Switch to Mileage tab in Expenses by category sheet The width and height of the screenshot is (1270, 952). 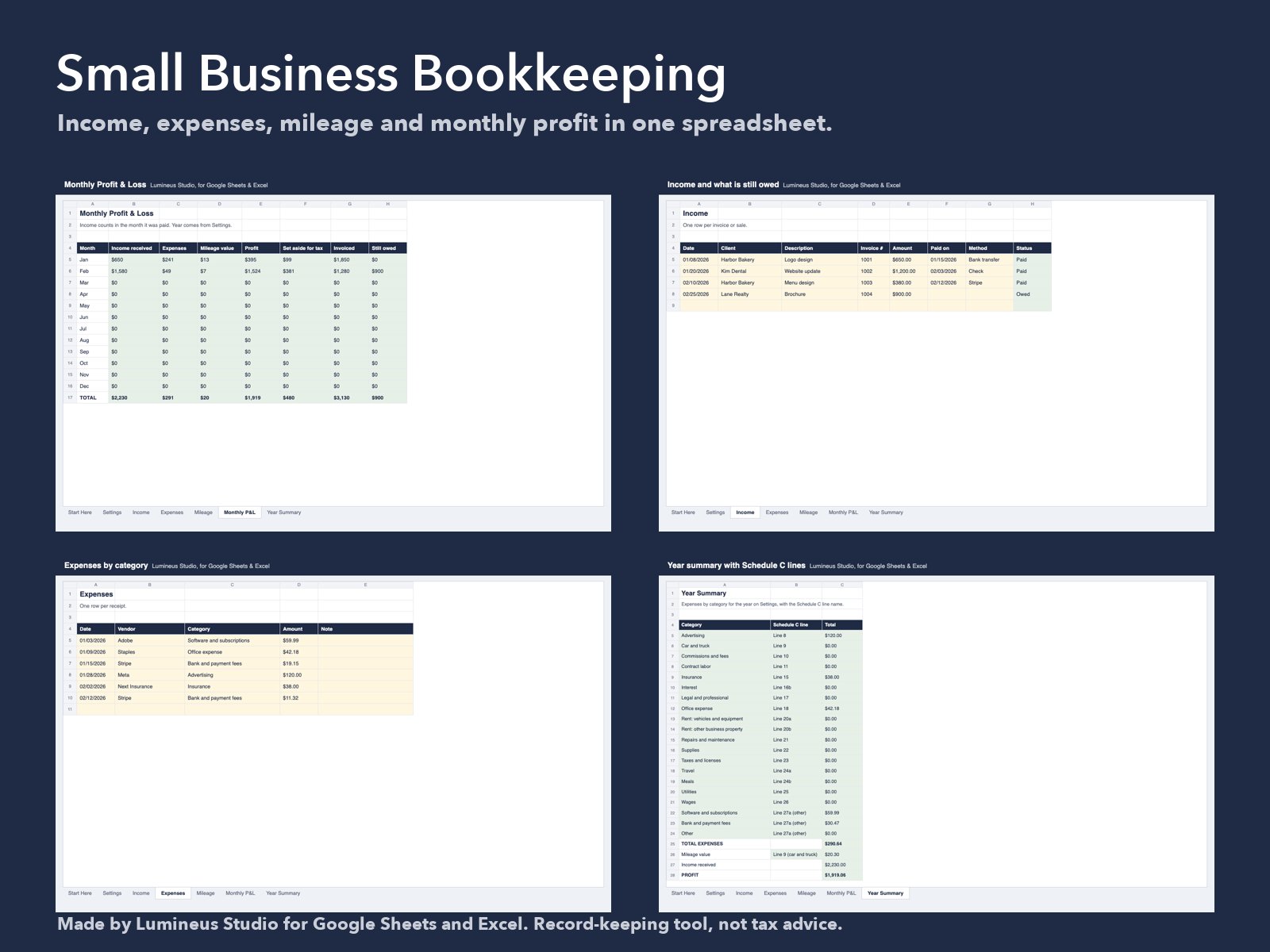[x=206, y=893]
